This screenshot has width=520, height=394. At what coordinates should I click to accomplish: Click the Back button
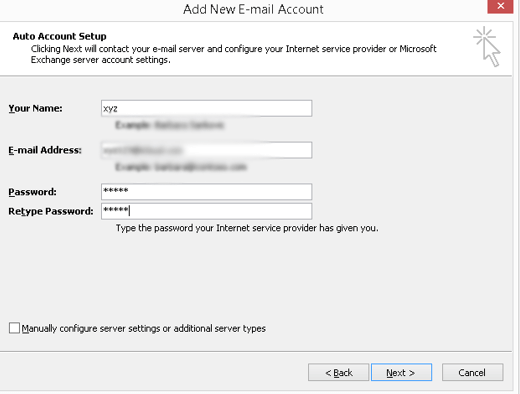338,372
